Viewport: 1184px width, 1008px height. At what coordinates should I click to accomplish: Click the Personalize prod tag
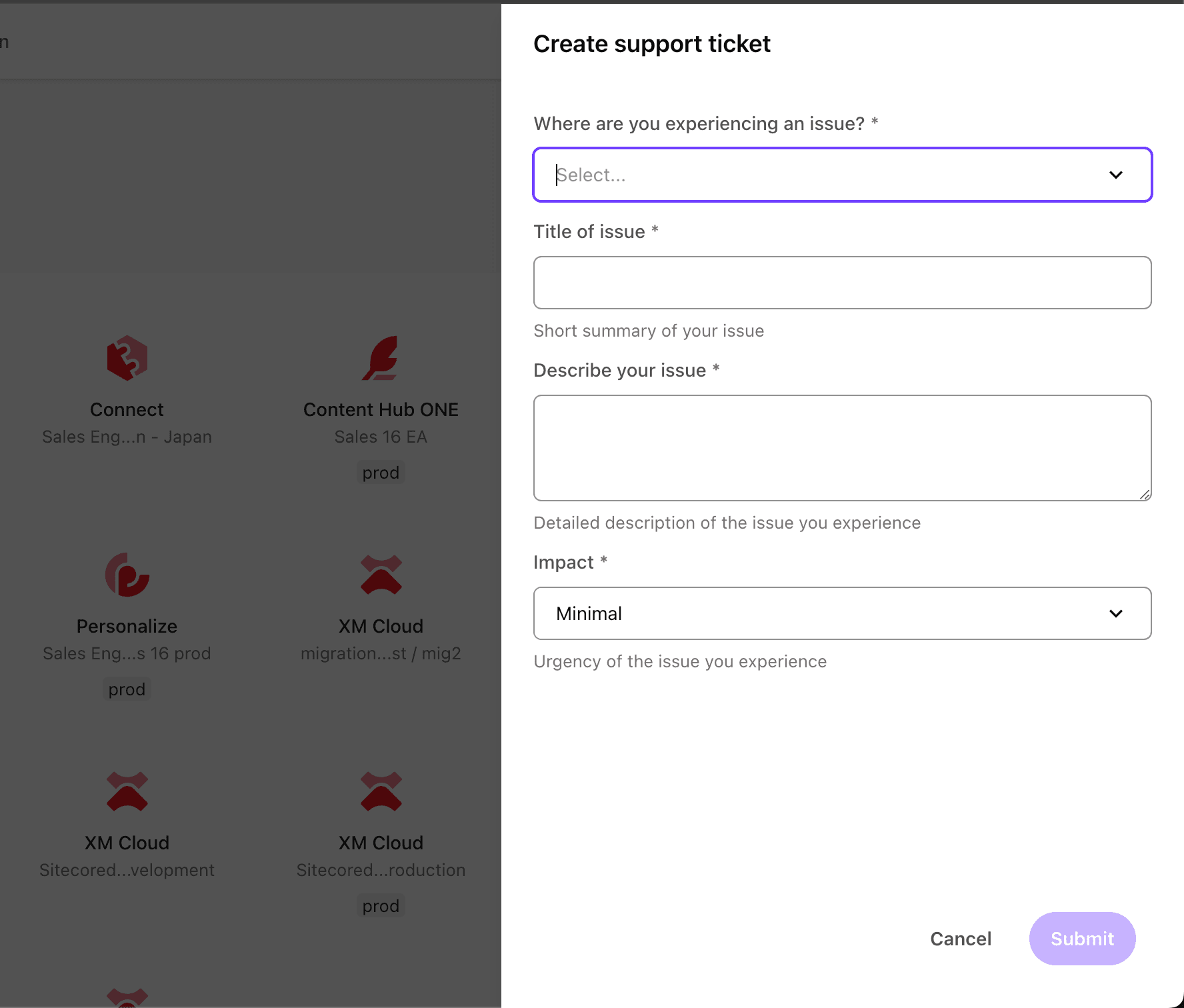coord(127,689)
